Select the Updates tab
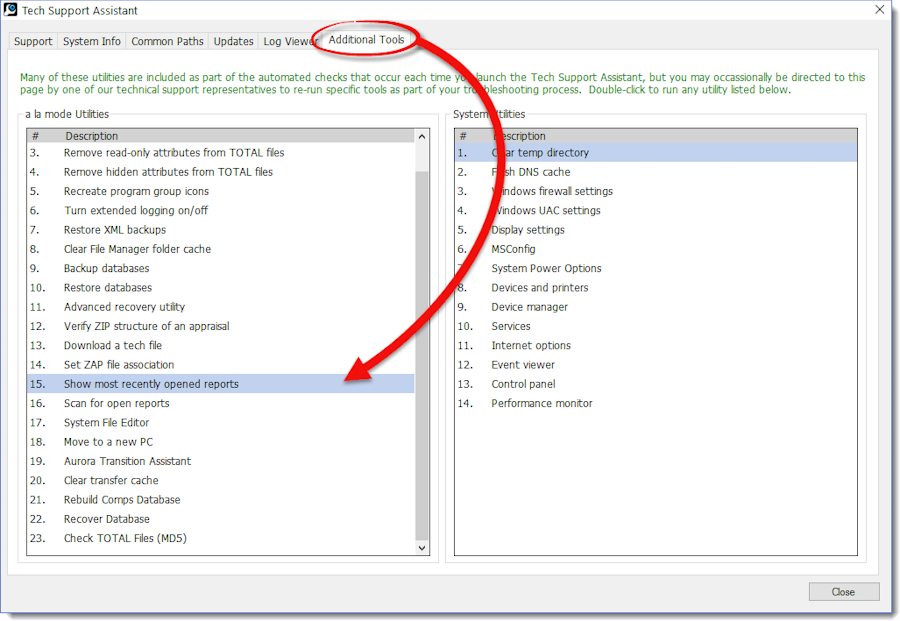Viewport: 900px width, 621px height. pyautogui.click(x=233, y=41)
